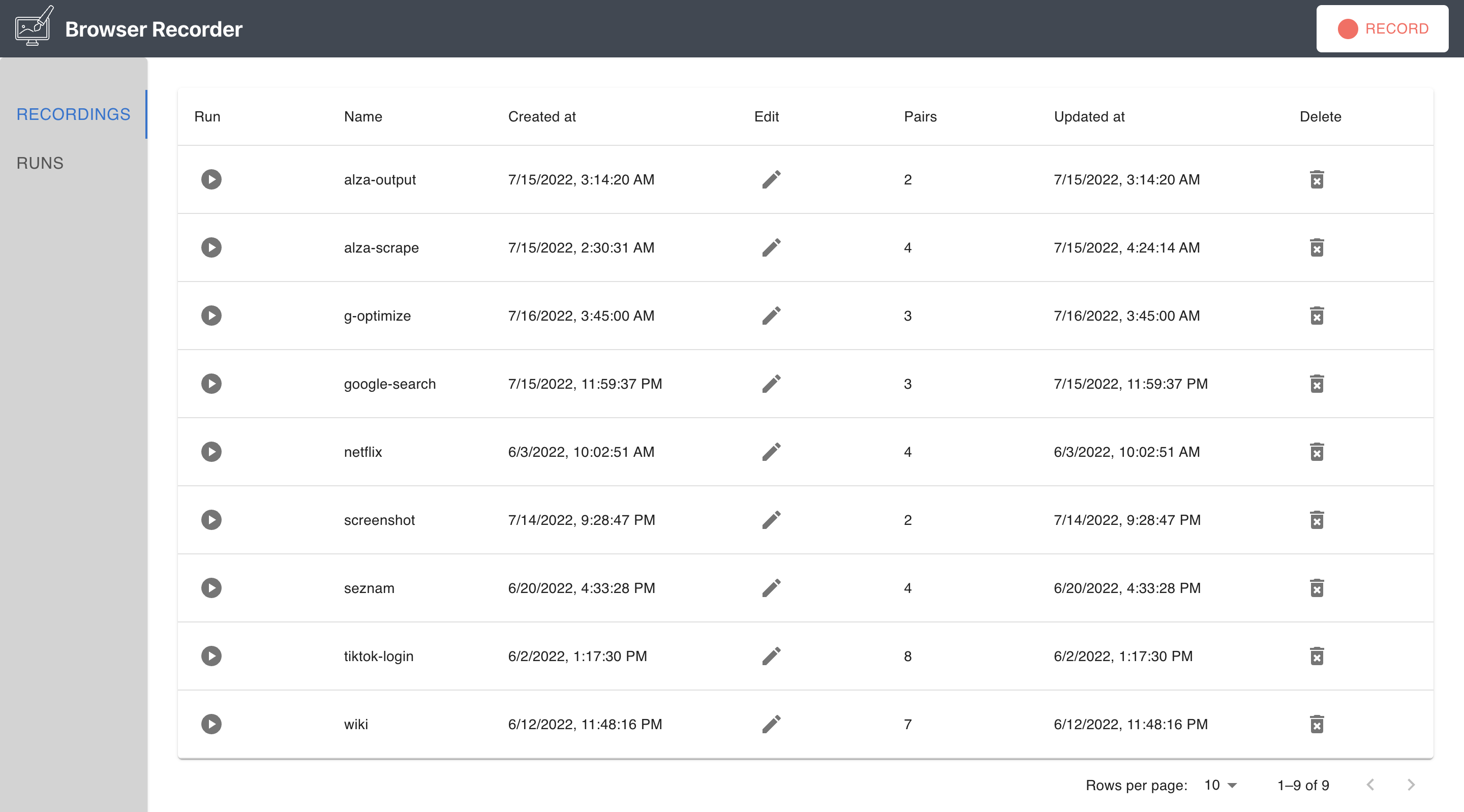Viewport: 1464px width, 812px height.
Task: Play the netflix recording
Action: click(x=211, y=452)
